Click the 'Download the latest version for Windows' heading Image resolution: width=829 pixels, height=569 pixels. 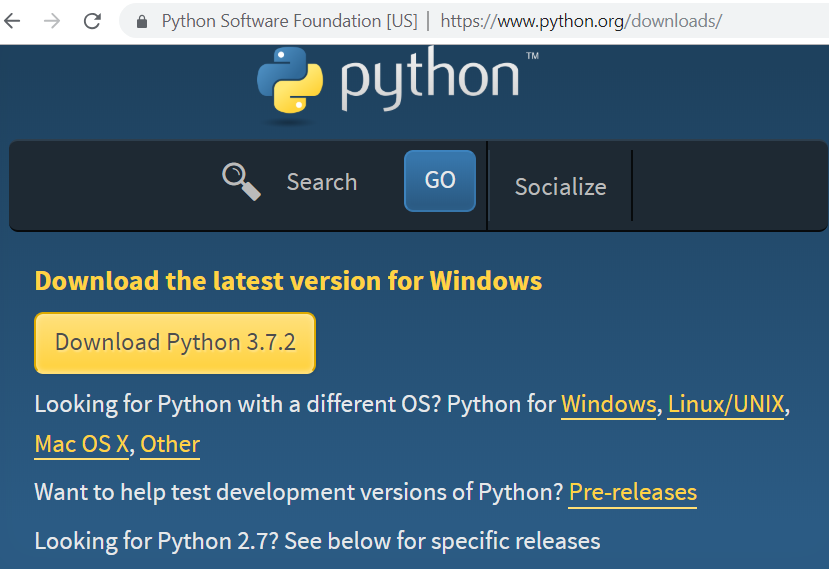[x=288, y=281]
